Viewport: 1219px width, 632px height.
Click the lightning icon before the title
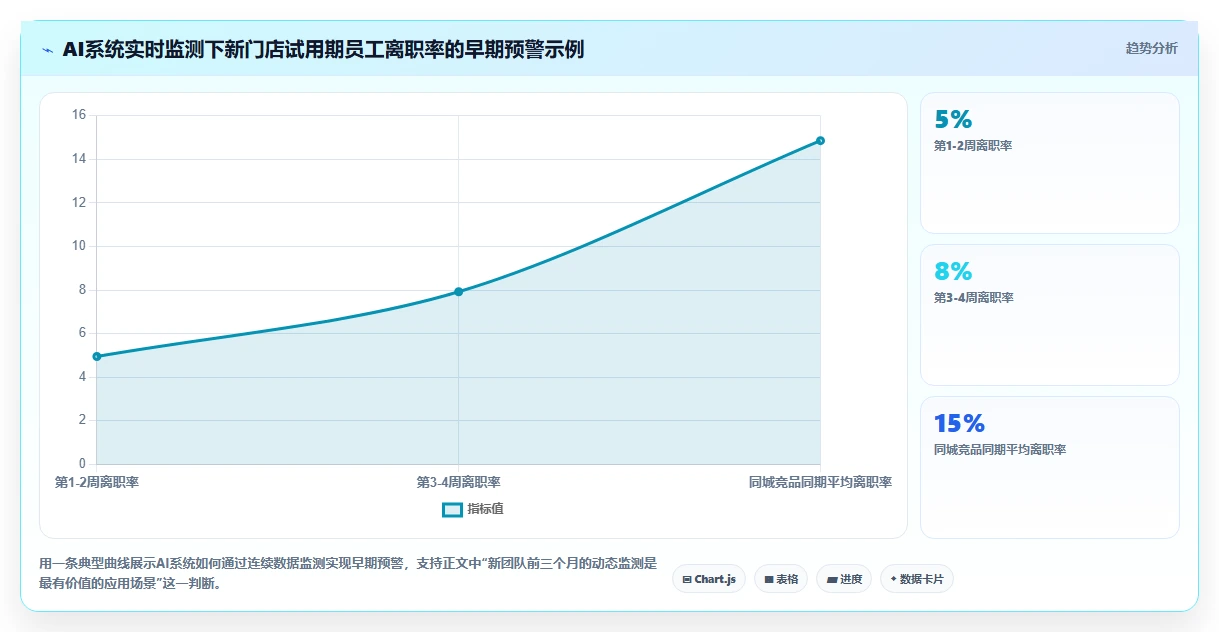[47, 50]
